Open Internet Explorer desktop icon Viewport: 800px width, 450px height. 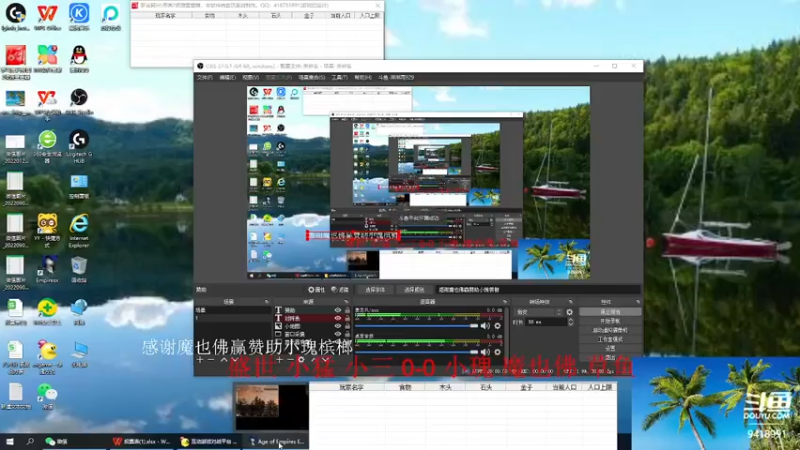pyautogui.click(x=79, y=231)
